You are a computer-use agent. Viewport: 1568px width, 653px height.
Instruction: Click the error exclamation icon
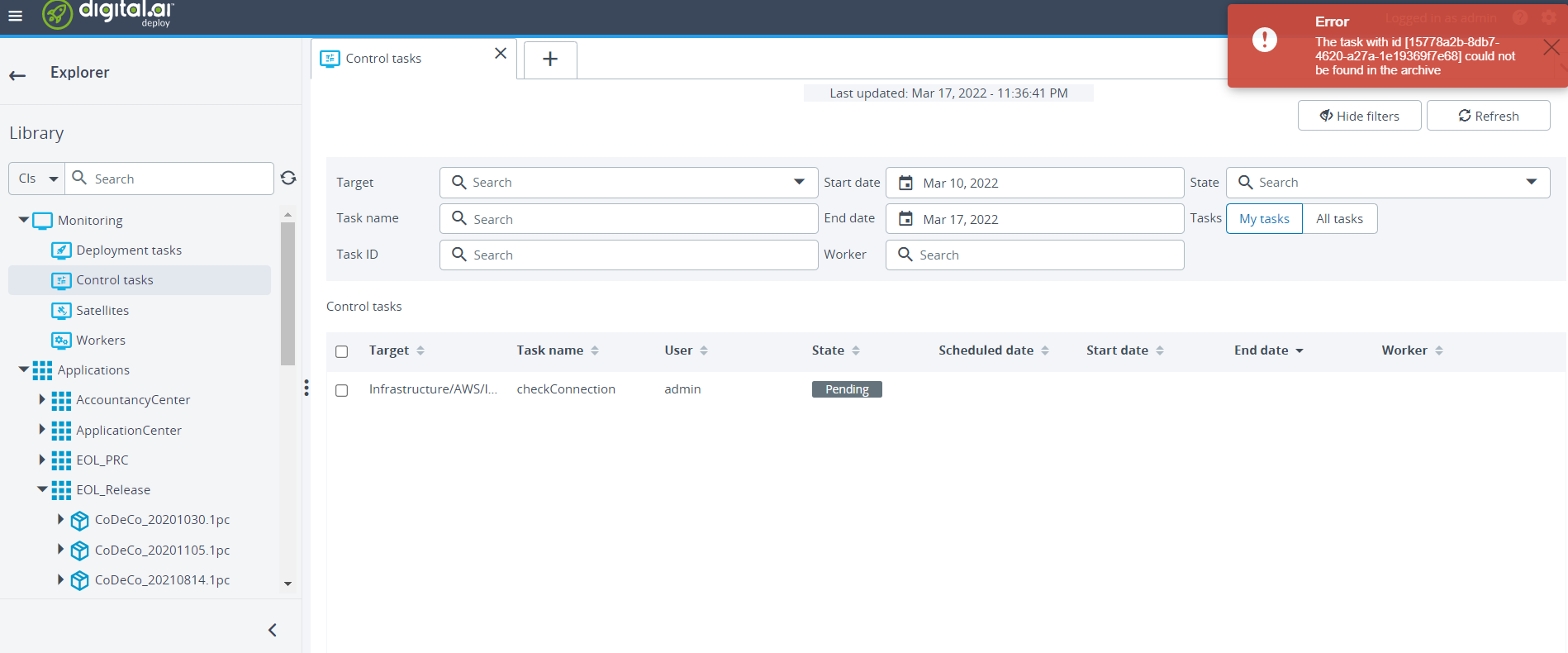(1264, 39)
